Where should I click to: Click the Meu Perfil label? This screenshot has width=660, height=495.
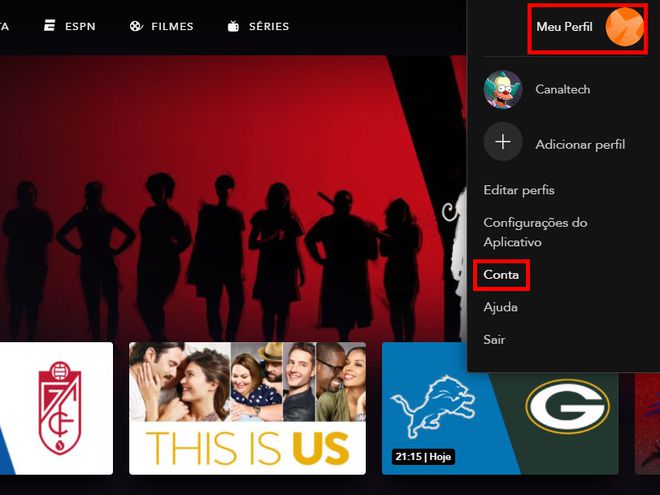pos(564,27)
